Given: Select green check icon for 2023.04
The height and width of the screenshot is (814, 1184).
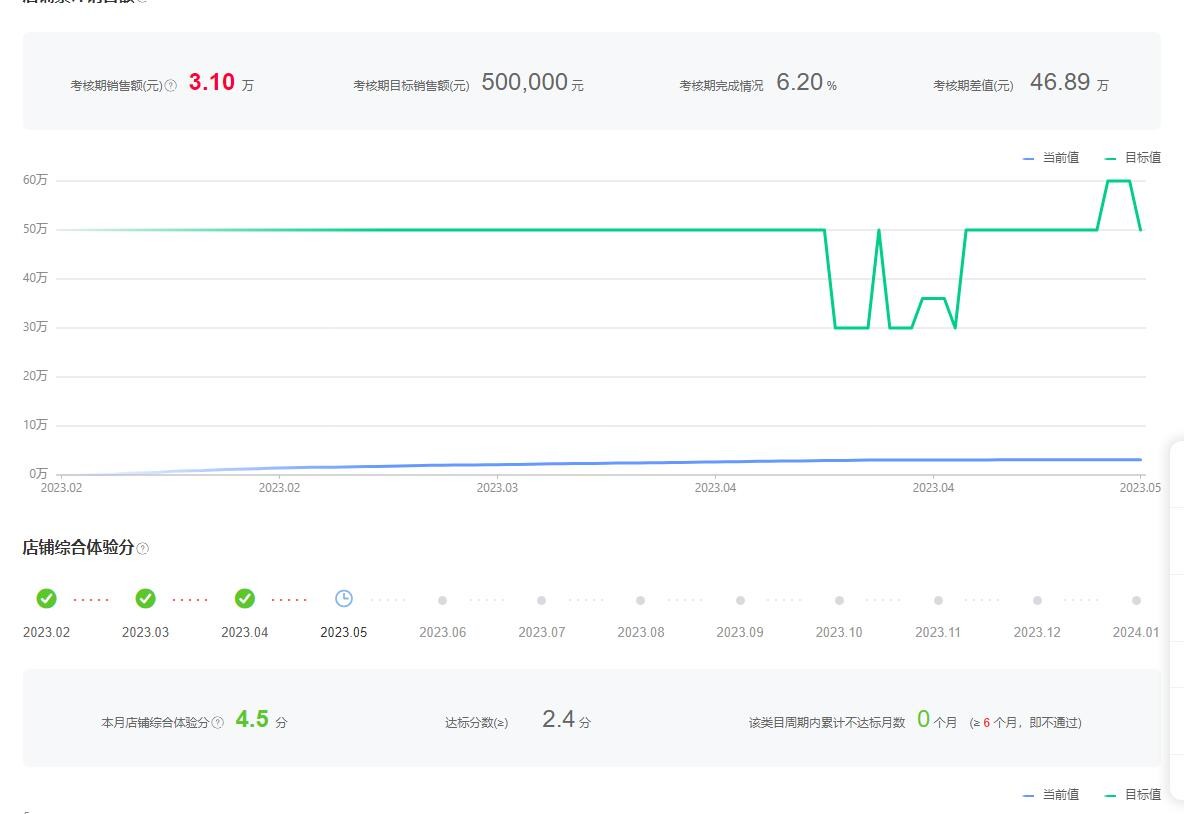Looking at the screenshot, I should point(245,599).
